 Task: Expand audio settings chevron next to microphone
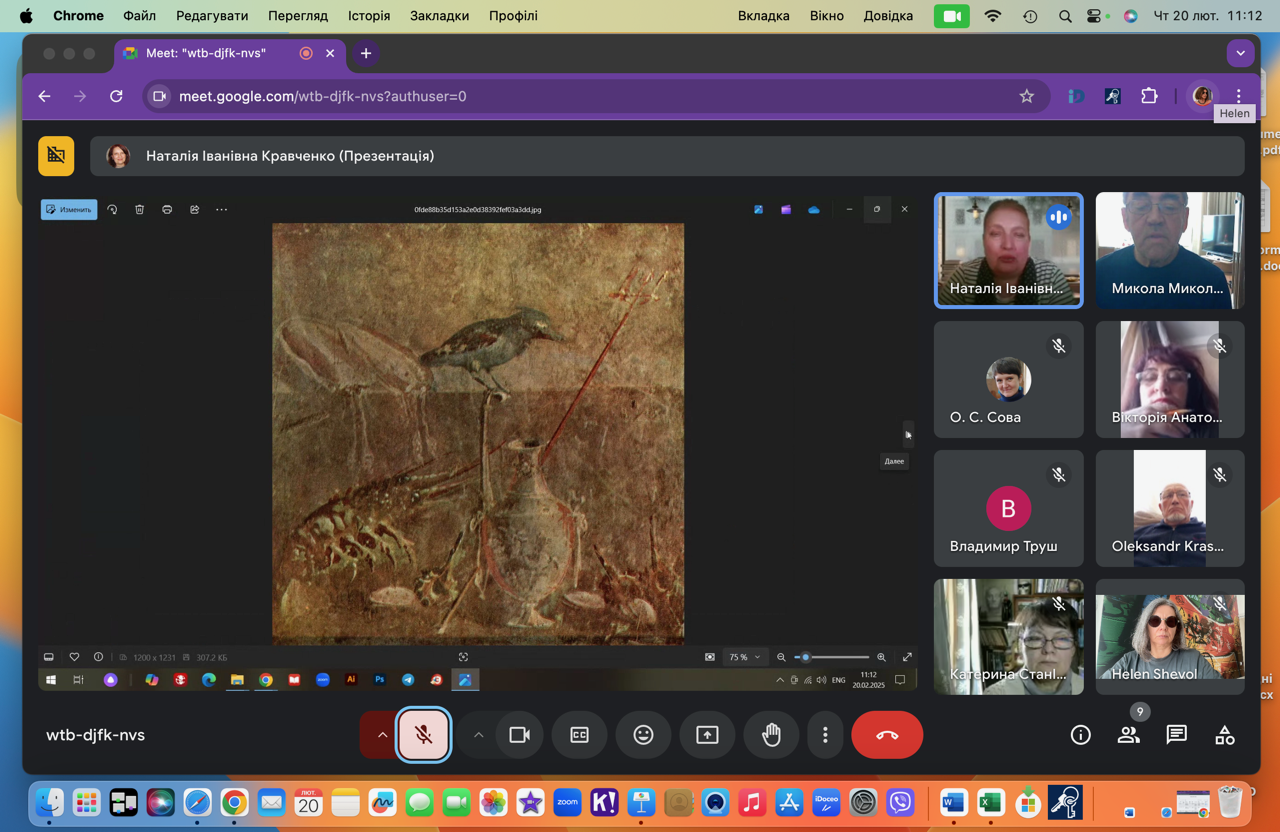382,735
